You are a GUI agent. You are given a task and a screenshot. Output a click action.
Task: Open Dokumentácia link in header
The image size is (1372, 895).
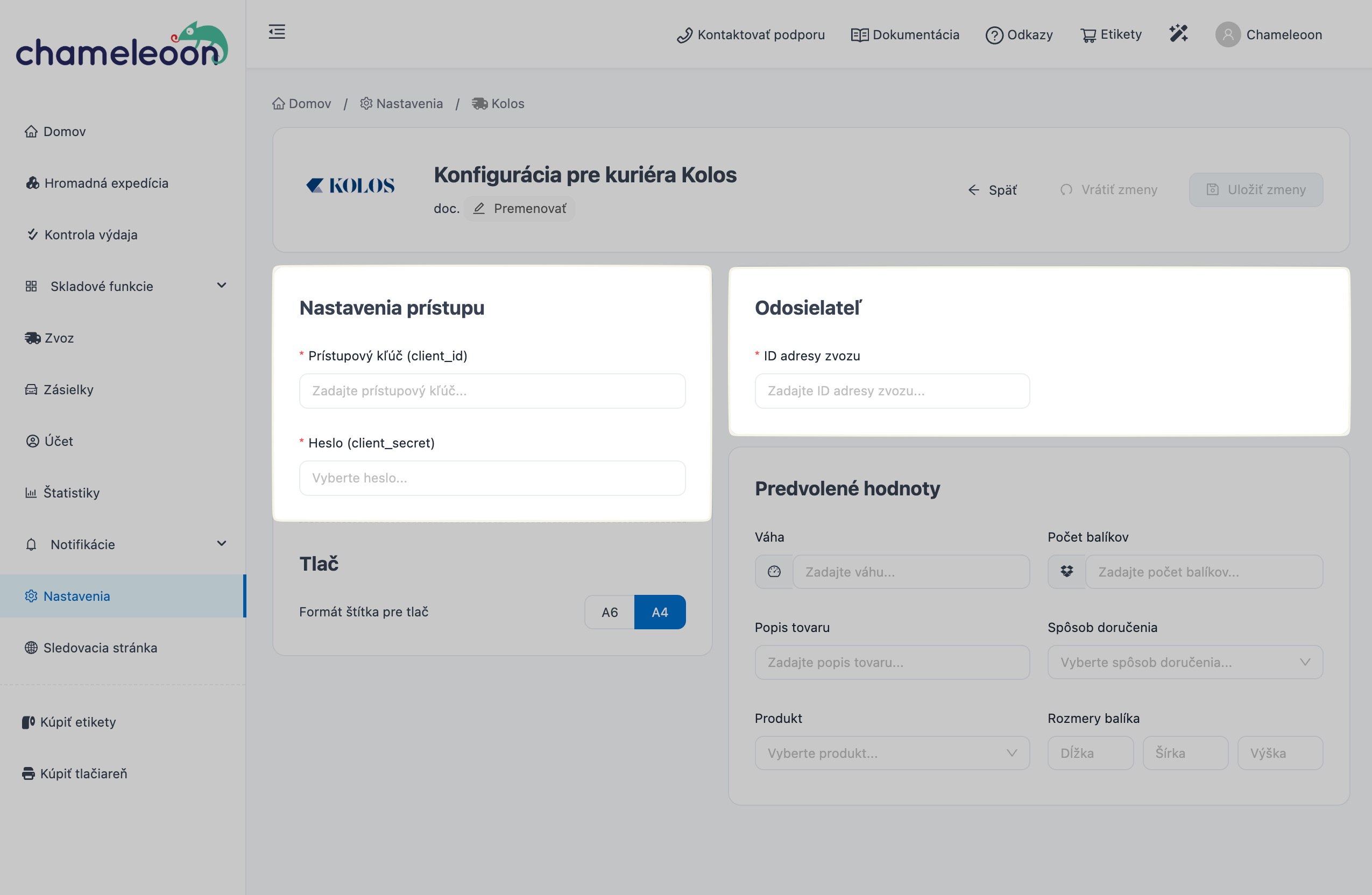pos(905,34)
